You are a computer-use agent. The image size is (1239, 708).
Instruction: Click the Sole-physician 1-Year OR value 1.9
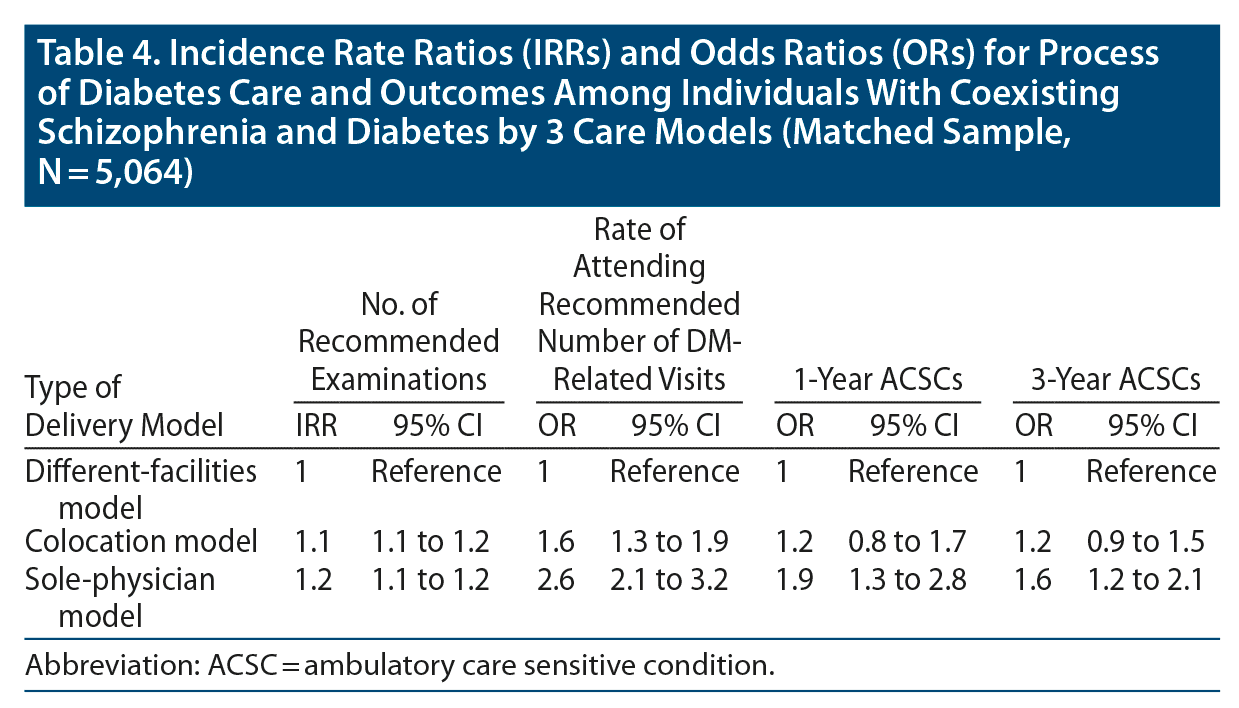[x=794, y=580]
